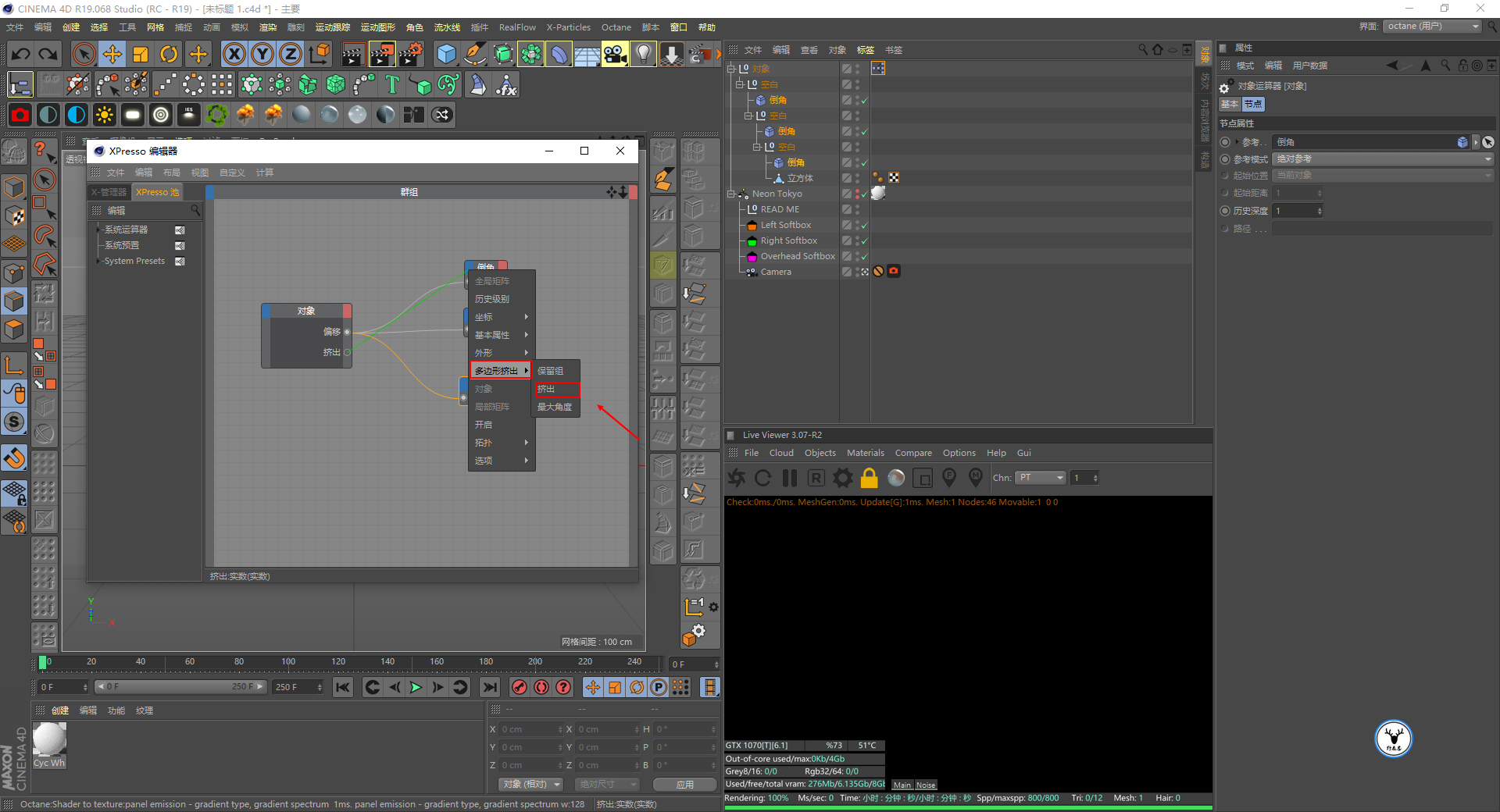Click the red Octane render icon
The width and height of the screenshot is (1500, 812).
click(20, 115)
